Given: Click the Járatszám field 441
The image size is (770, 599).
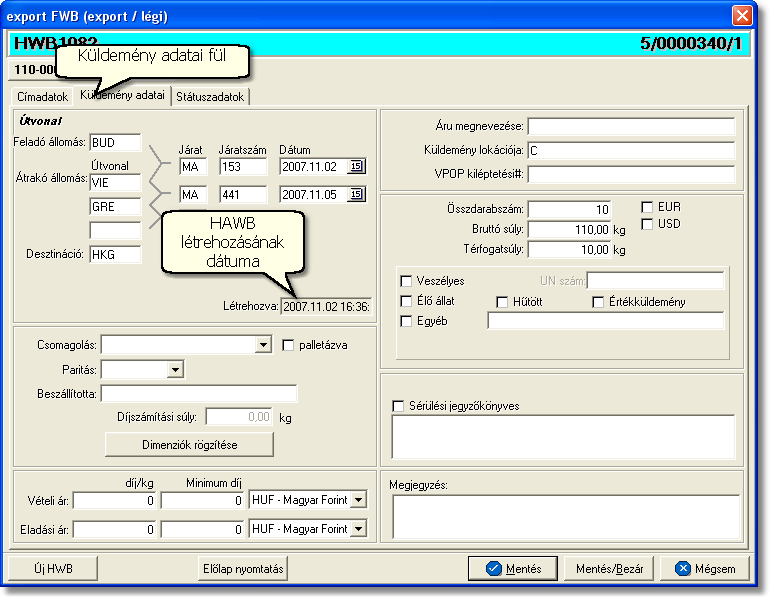Looking at the screenshot, I should coord(243,195).
